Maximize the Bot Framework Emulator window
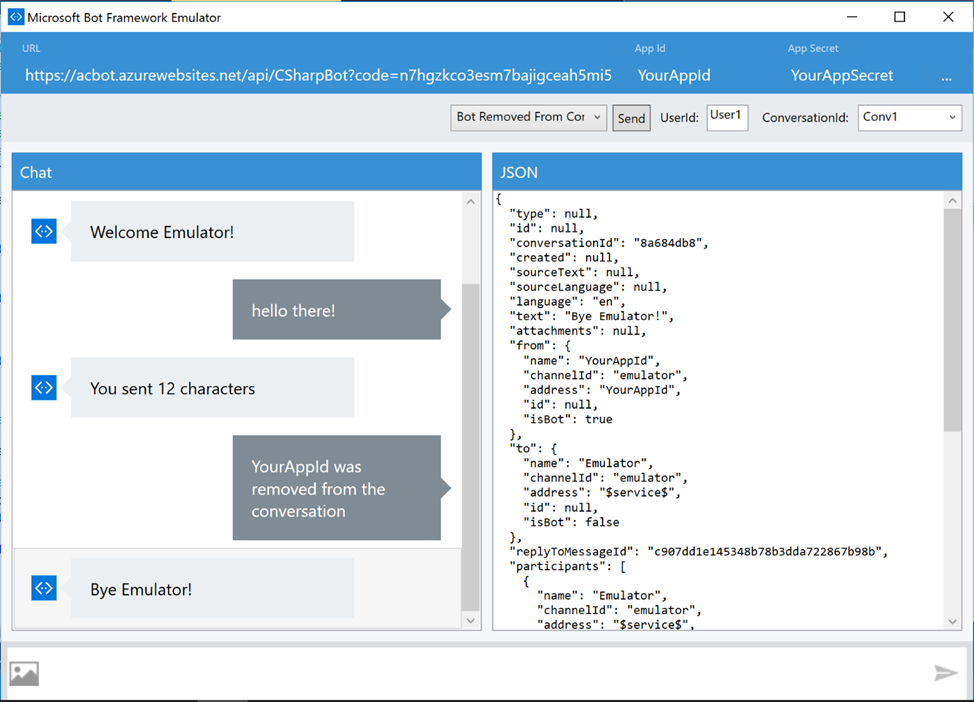The image size is (974, 702). [899, 17]
